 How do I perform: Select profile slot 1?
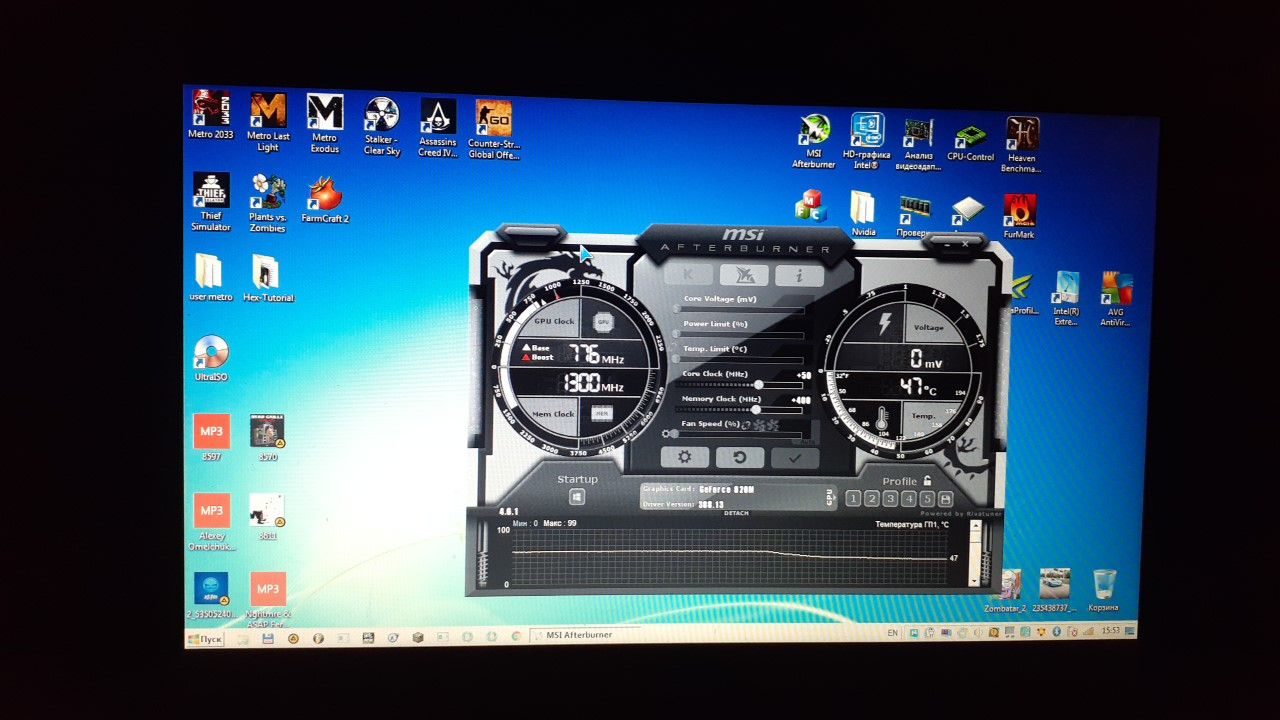[853, 498]
